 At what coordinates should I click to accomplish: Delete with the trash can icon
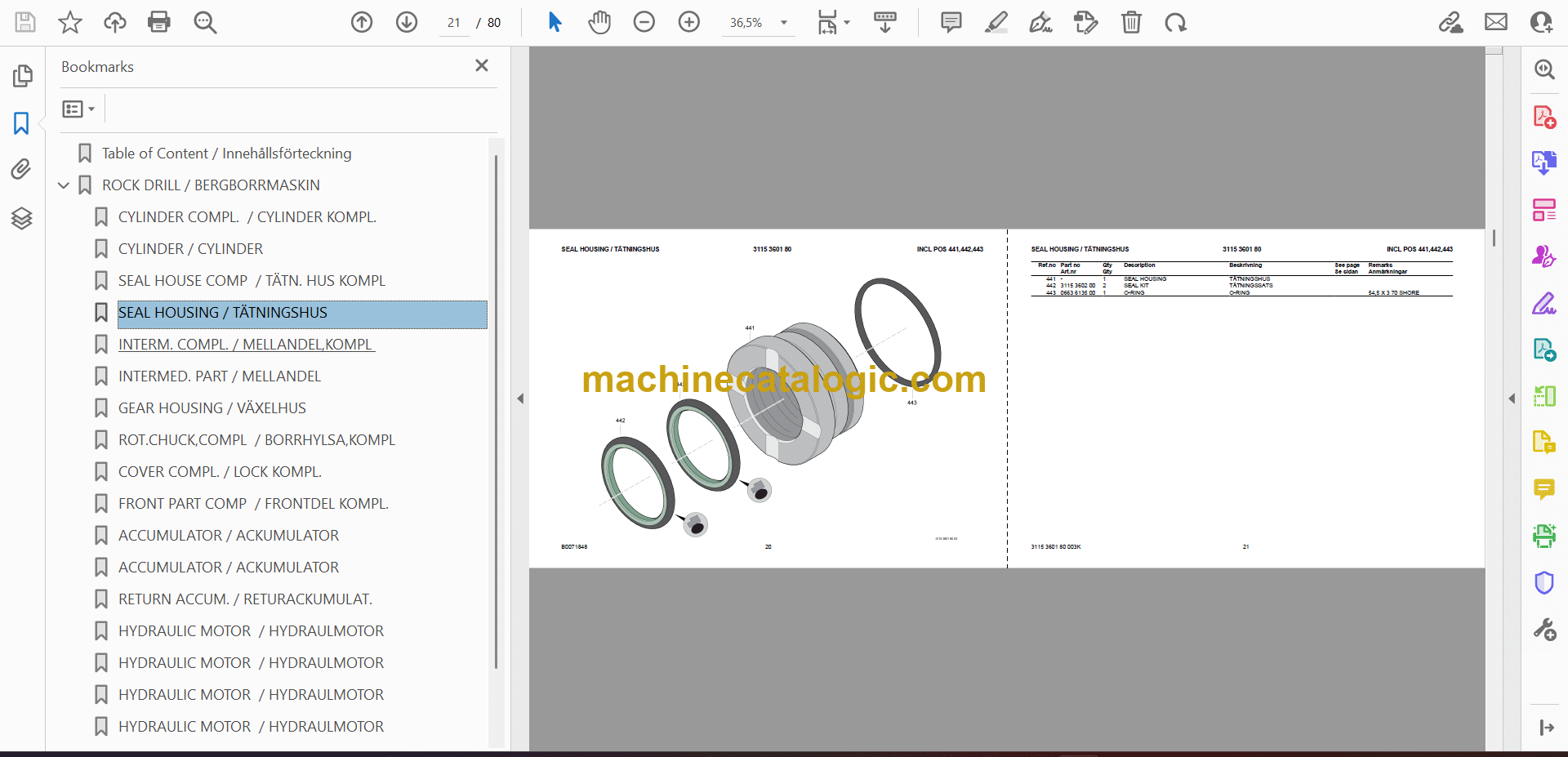[x=1131, y=22]
